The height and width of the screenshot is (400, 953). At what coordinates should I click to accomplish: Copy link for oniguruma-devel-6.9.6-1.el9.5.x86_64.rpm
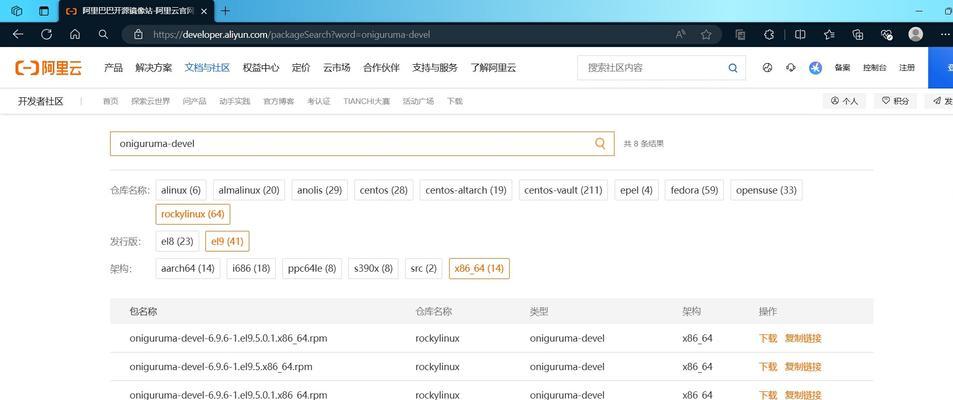pyautogui.click(x=803, y=367)
